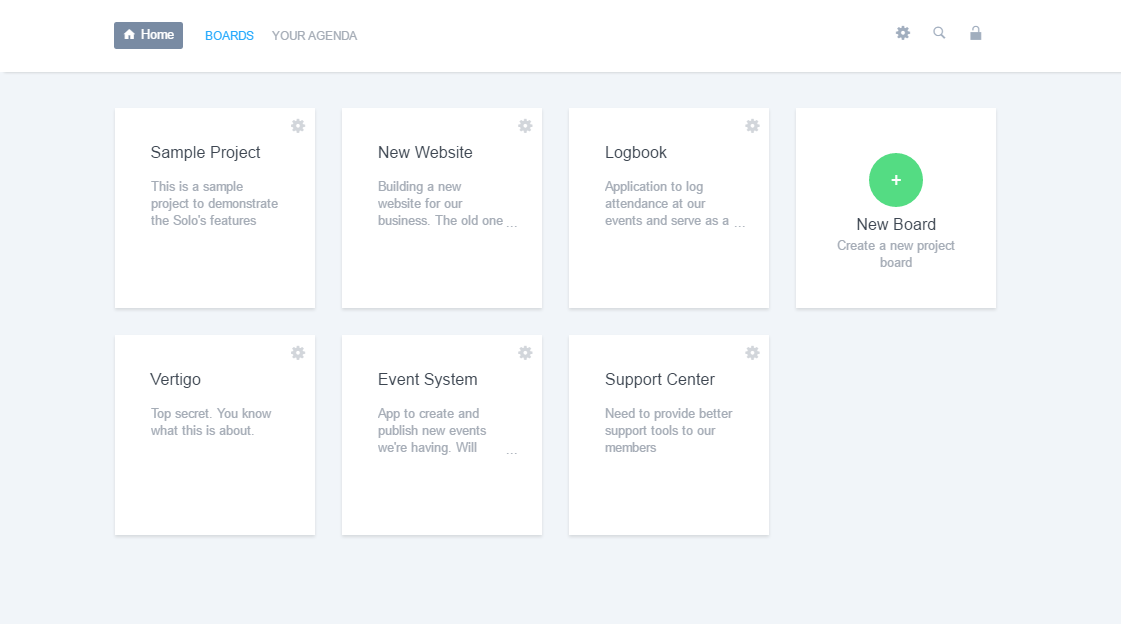Open settings gear on Event System card
1121x624 pixels.
point(525,353)
